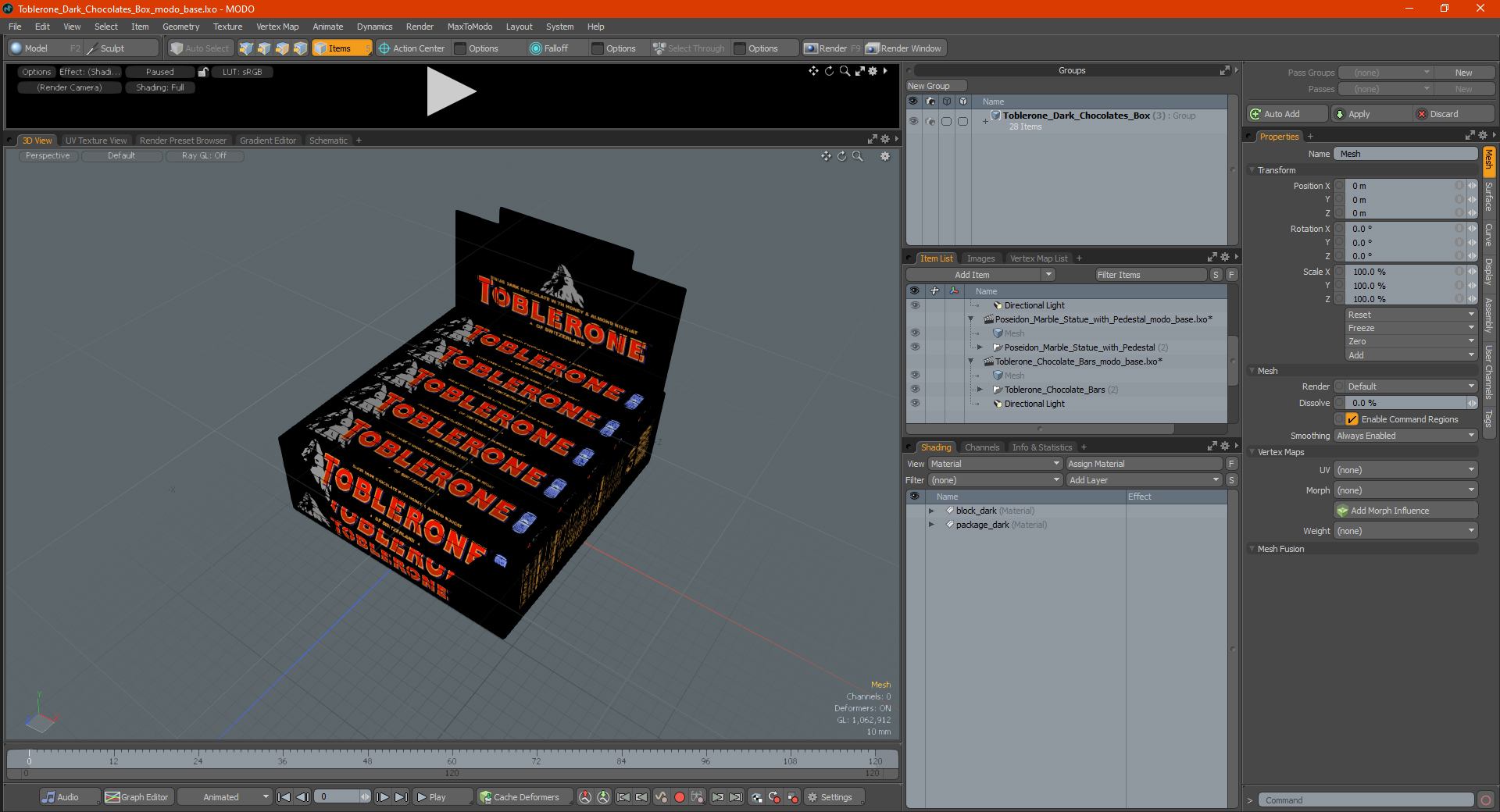Toggle visibility of last Directional Light
The width and height of the screenshot is (1500, 812).
(915, 403)
